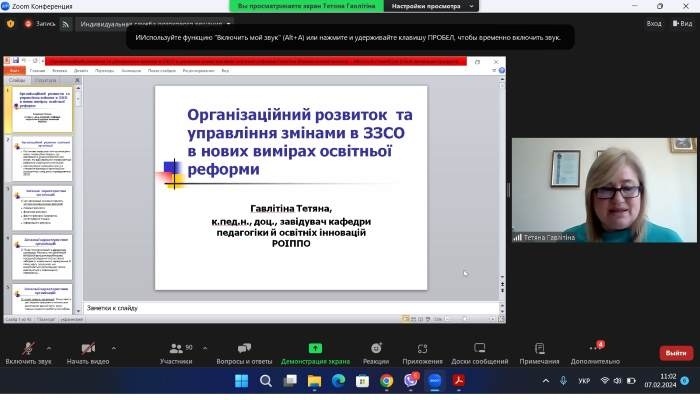Open Viber from the taskbar

pyautogui.click(x=411, y=381)
